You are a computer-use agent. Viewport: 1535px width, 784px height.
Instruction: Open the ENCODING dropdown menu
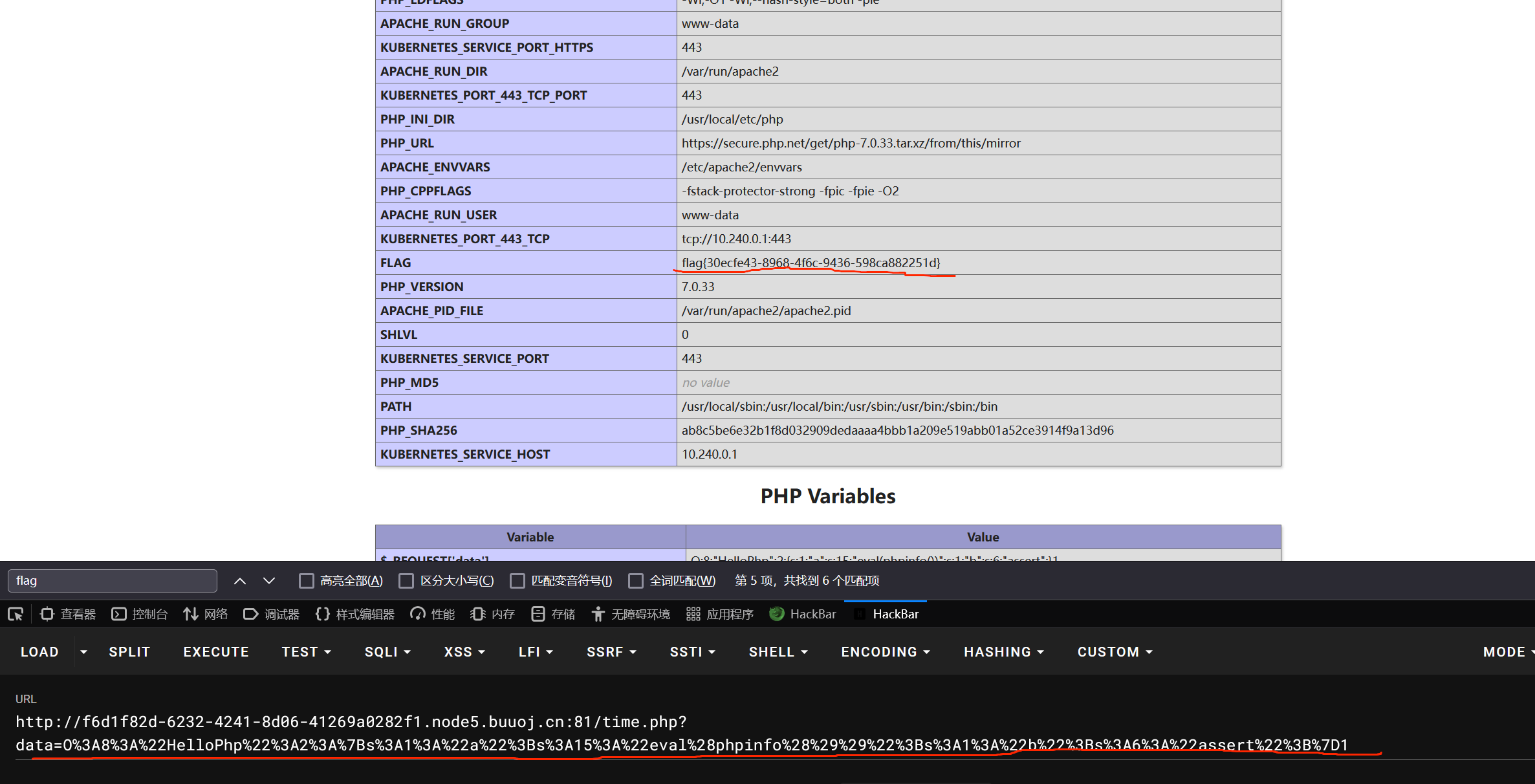(885, 652)
